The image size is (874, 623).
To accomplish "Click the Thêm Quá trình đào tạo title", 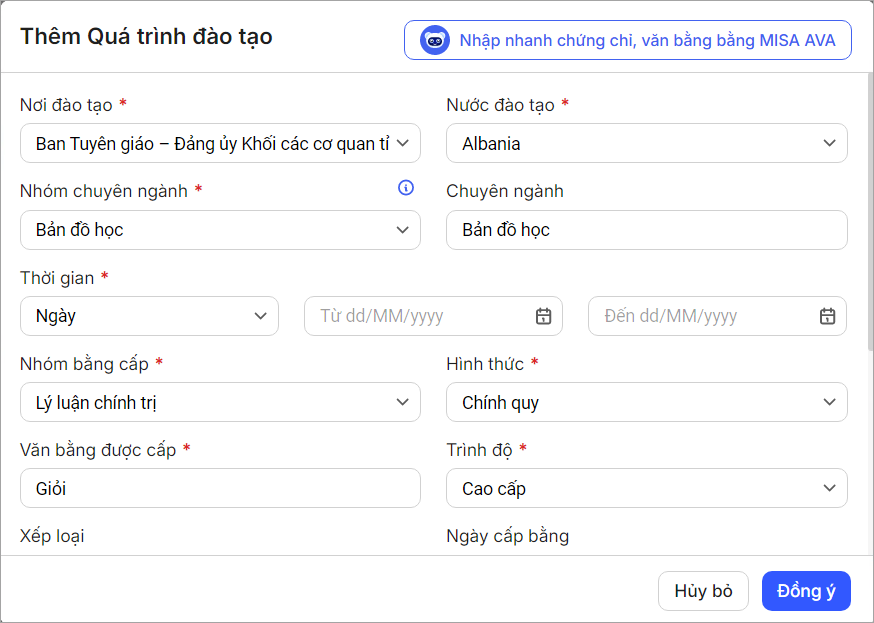I will 147,37.
